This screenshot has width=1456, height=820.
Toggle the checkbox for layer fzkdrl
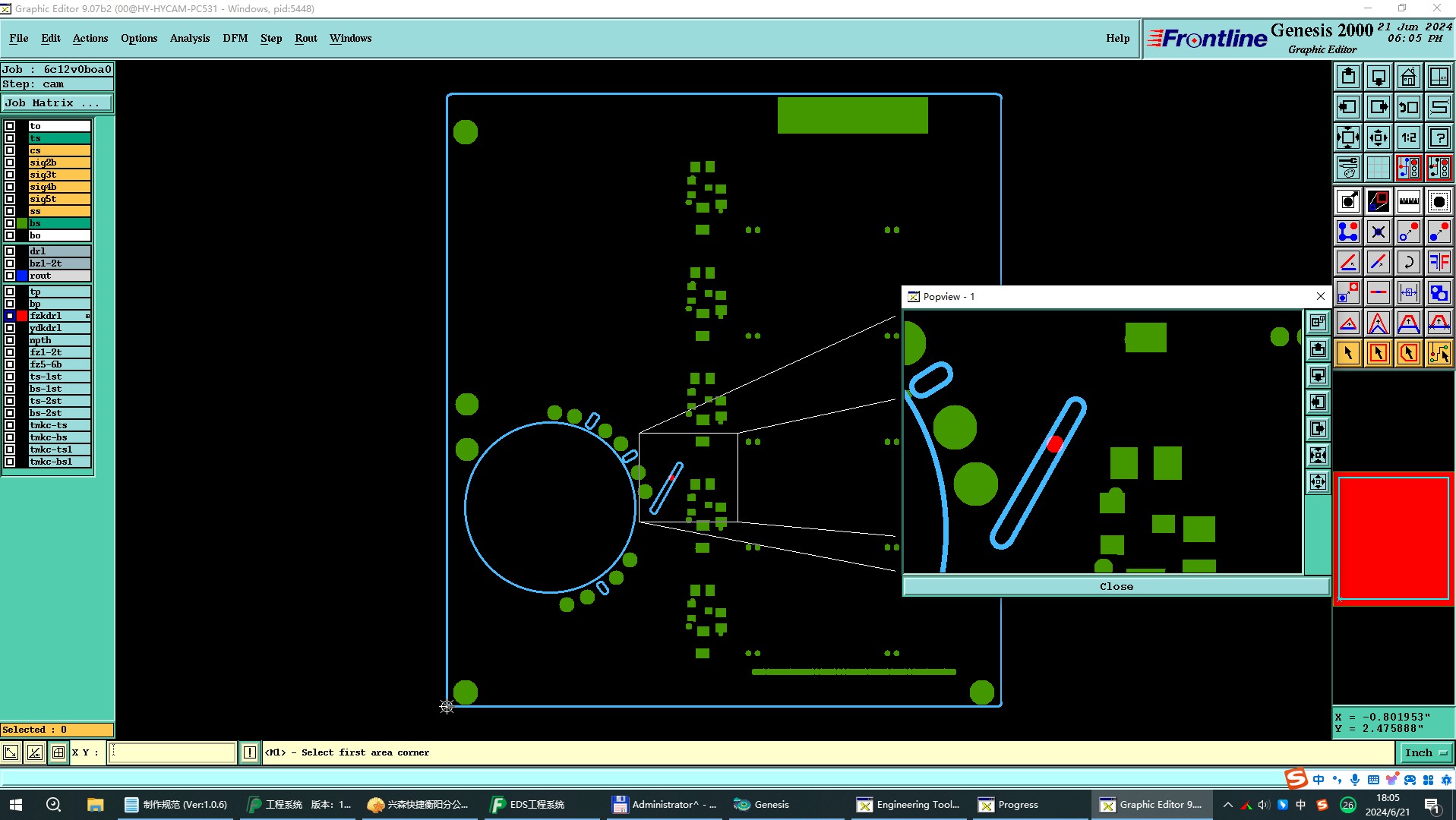[10, 316]
